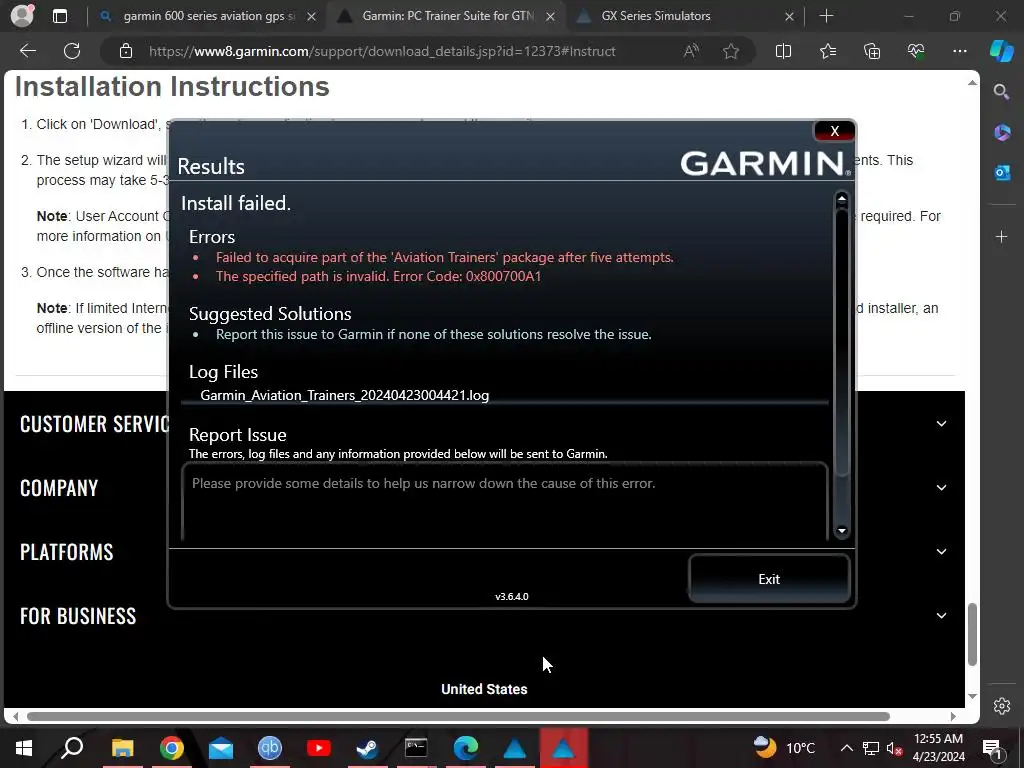Open Browser essentials heart icon

[916, 51]
